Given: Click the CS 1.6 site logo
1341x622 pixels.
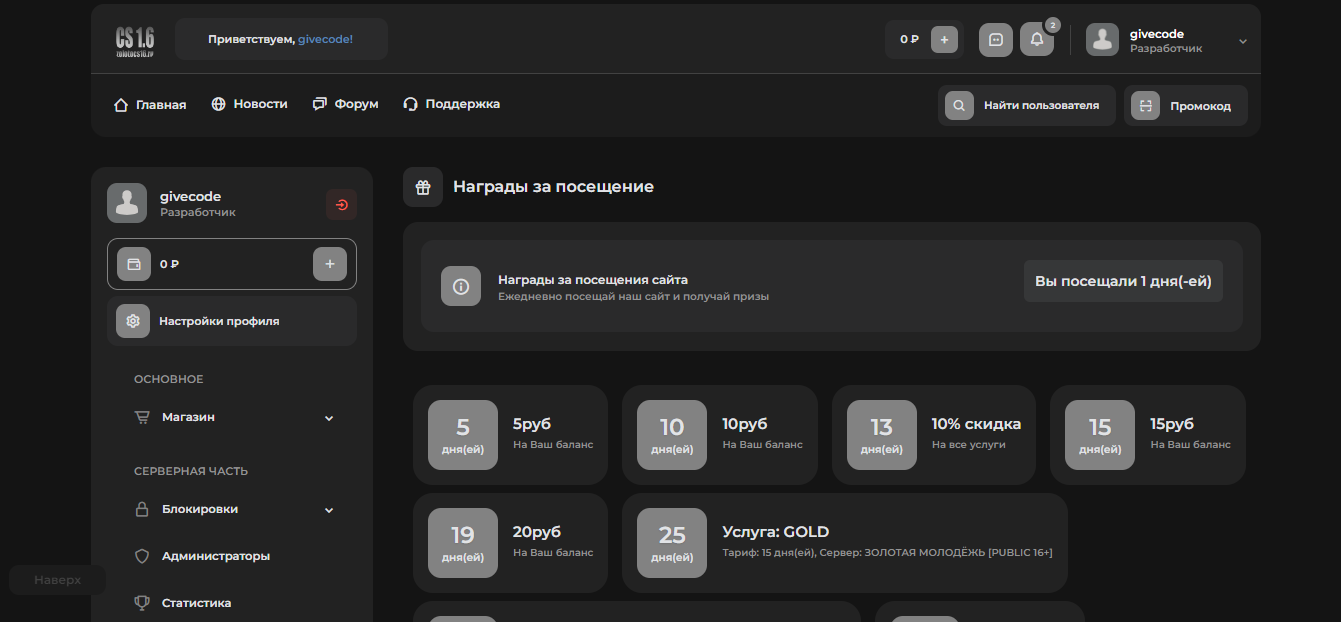Looking at the screenshot, I should pos(134,40).
